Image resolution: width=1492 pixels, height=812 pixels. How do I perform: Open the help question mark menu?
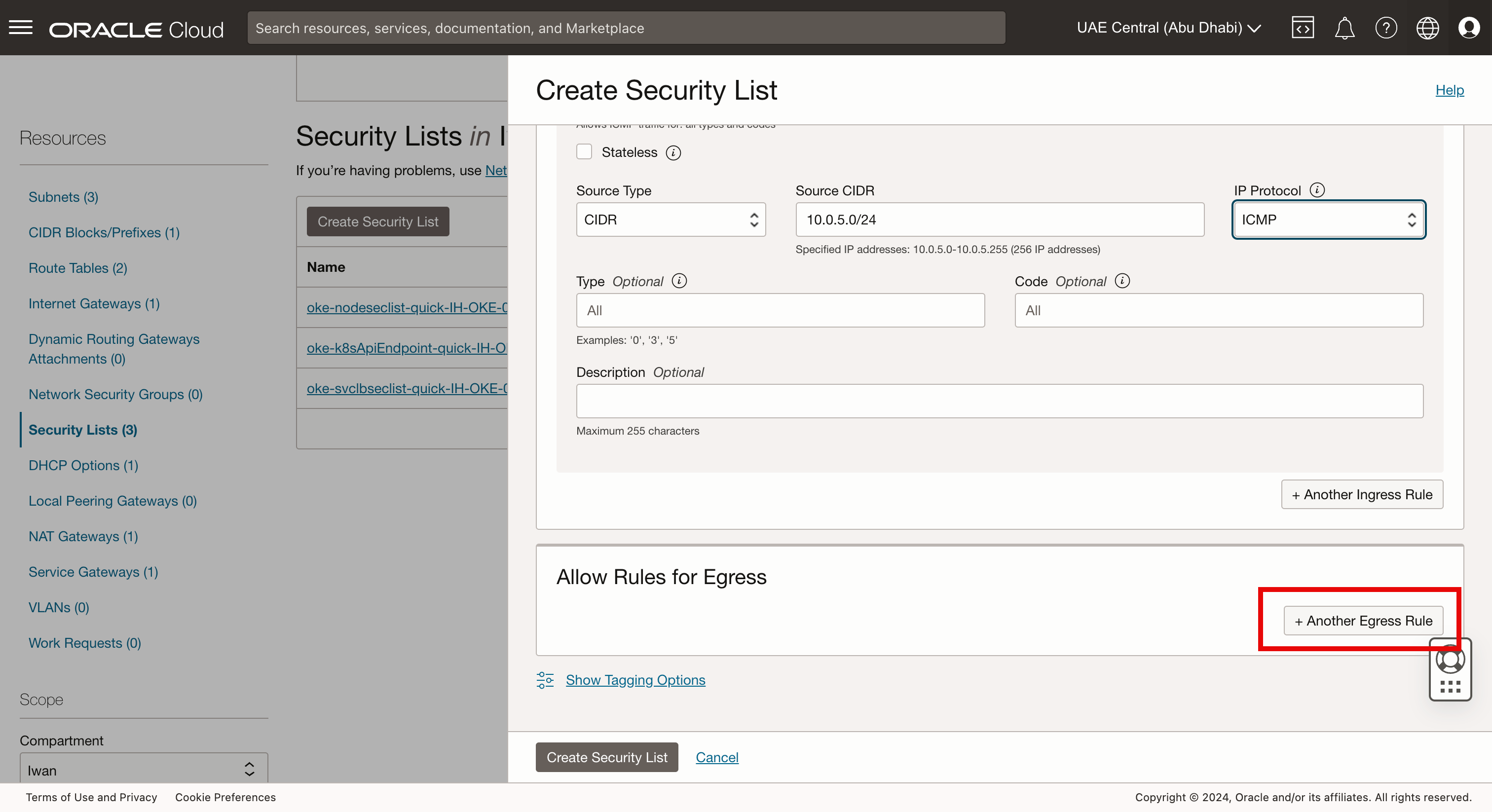tap(1386, 28)
